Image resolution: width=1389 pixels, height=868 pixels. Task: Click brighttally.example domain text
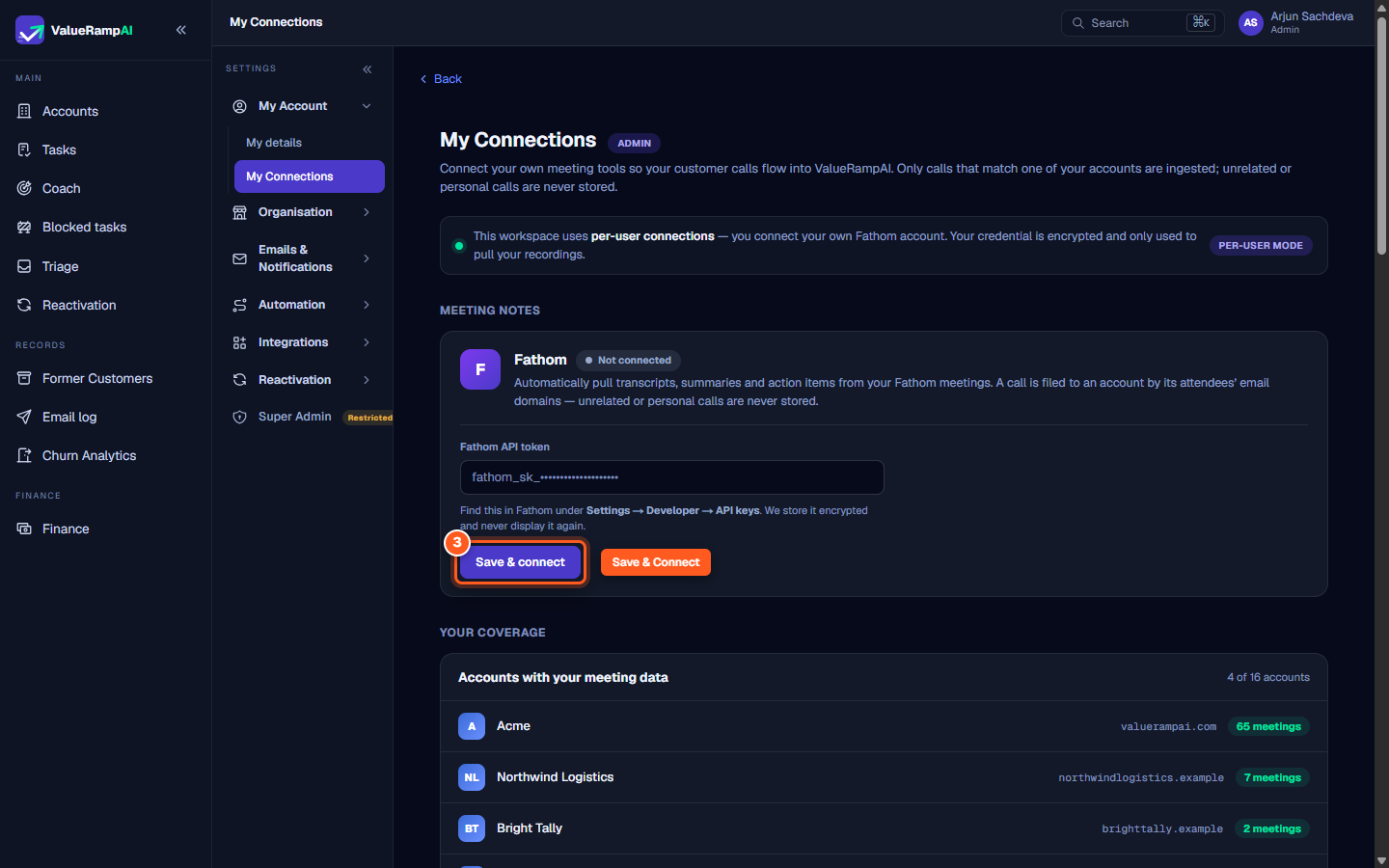1162,828
